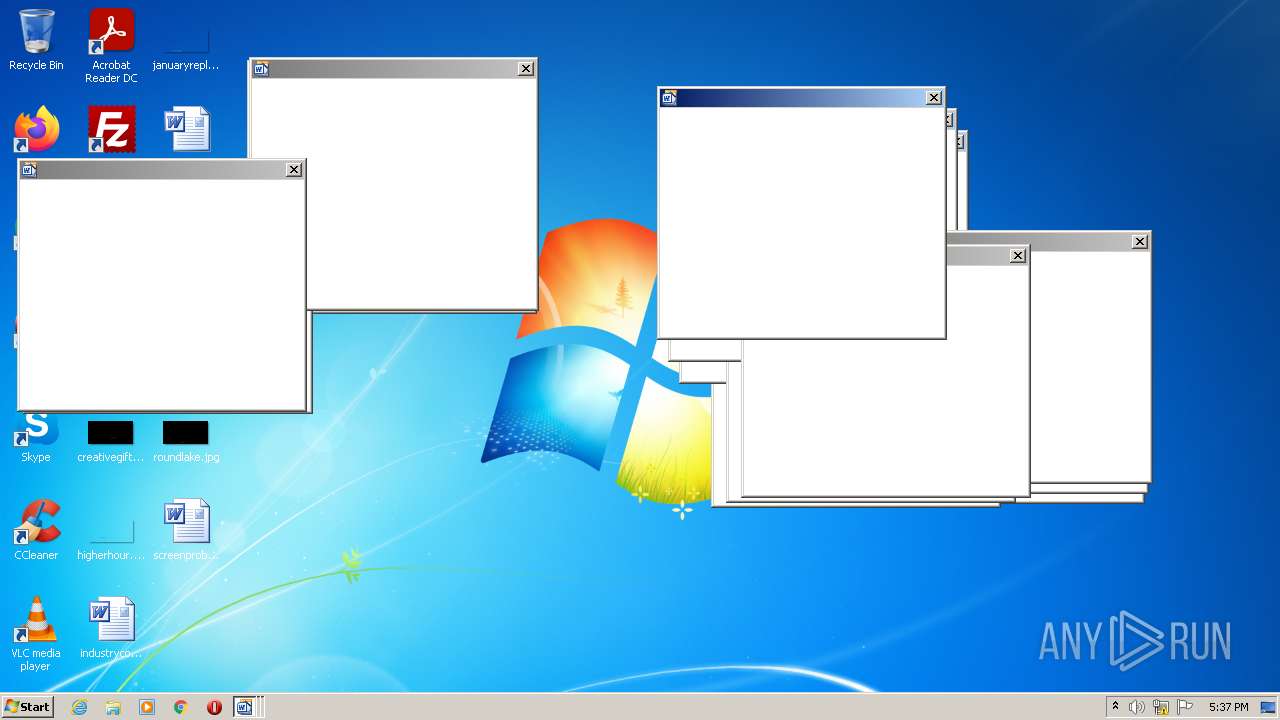
Task: Close the far-left blank Word window
Action: click(294, 169)
